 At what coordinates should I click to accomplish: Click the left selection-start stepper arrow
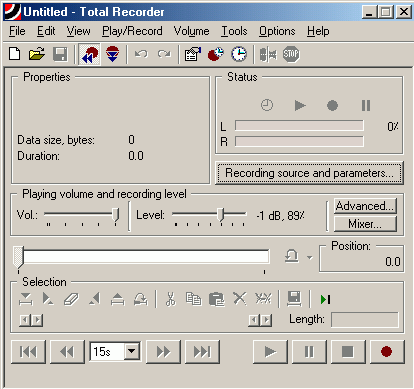(x=24, y=320)
